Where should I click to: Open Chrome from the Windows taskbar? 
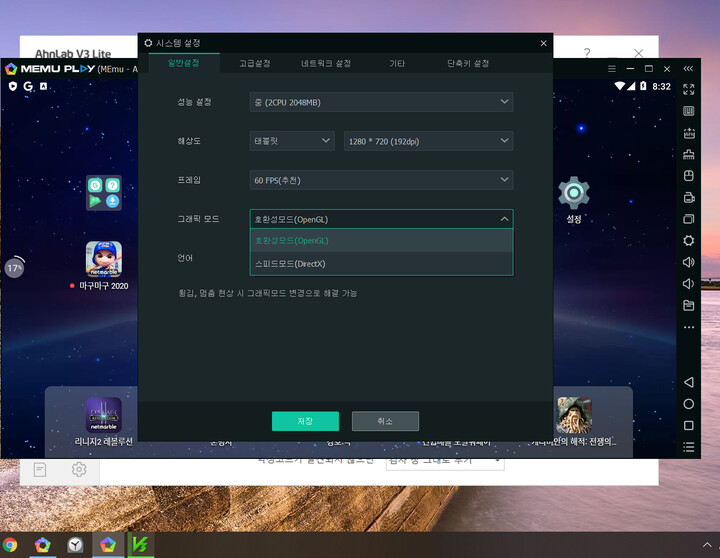(x=10, y=544)
